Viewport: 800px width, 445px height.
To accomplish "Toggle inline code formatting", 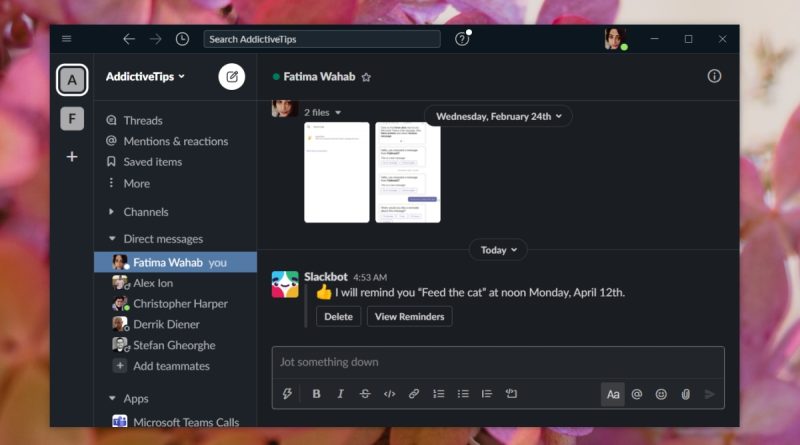I will pos(389,393).
